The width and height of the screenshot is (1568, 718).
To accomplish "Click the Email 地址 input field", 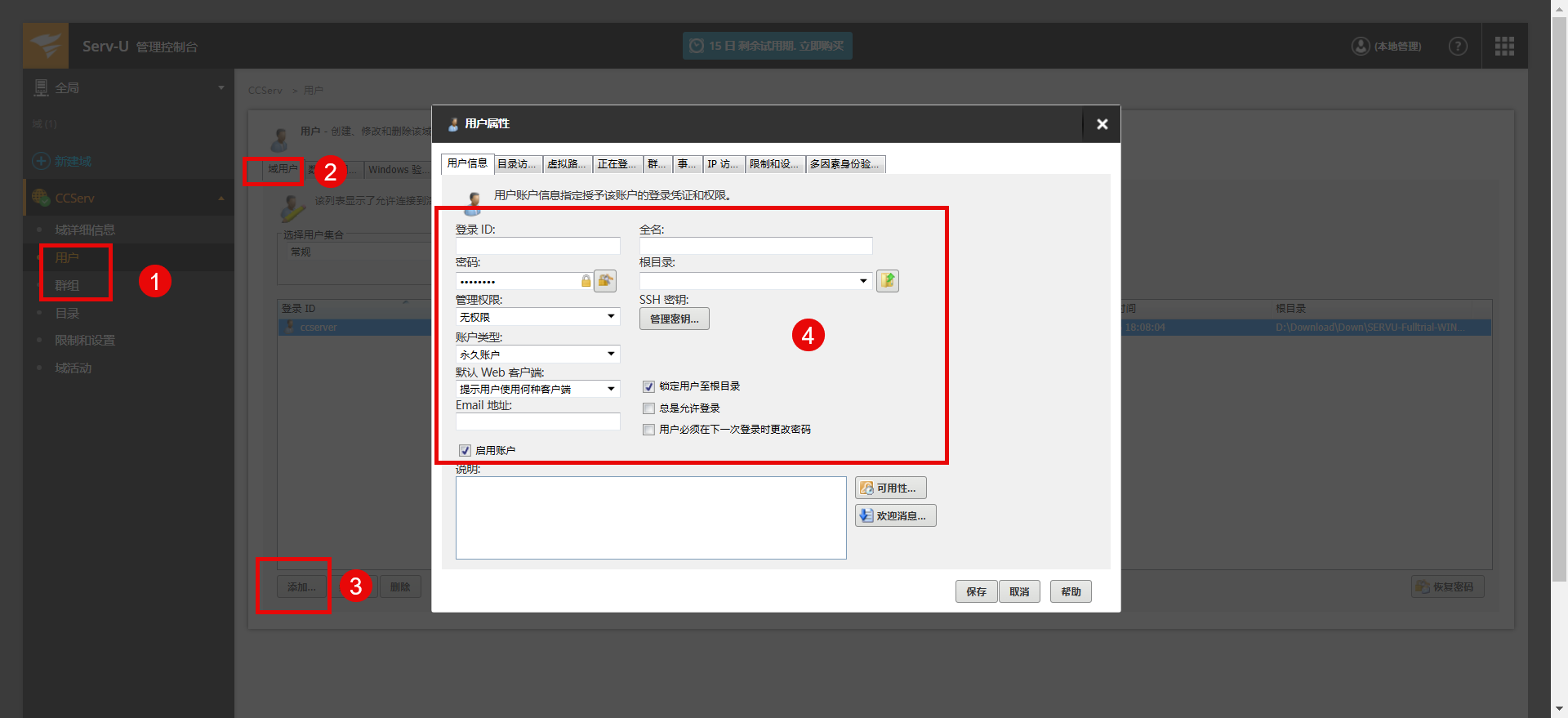I will click(537, 421).
